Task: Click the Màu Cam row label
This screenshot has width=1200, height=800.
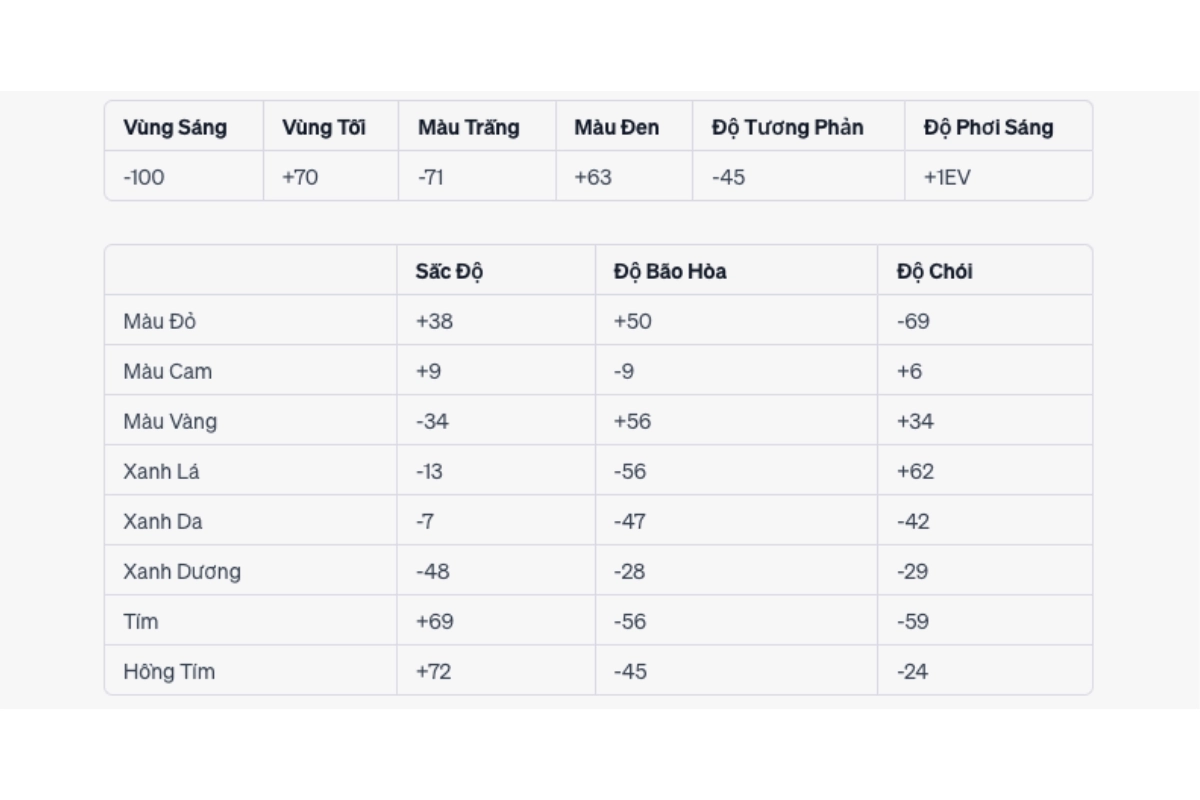Action: pyautogui.click(x=168, y=372)
